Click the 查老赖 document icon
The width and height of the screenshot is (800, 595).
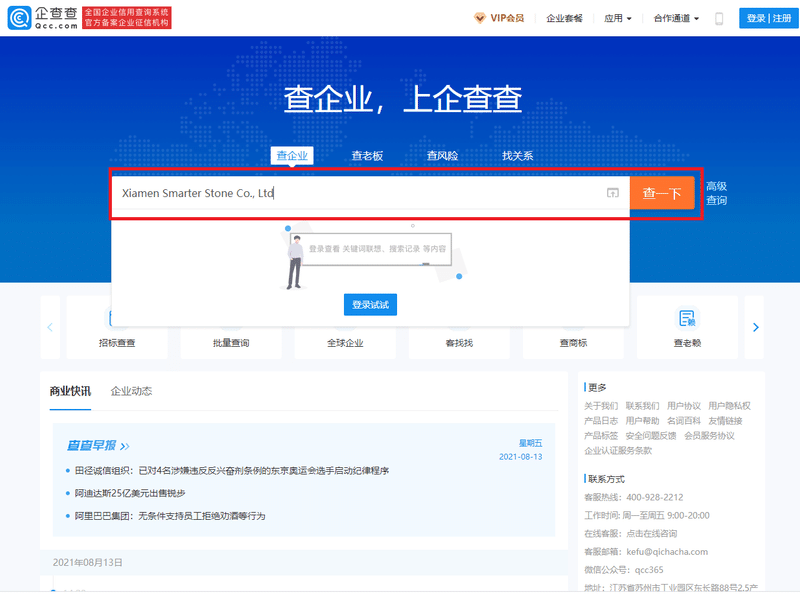coord(687,318)
